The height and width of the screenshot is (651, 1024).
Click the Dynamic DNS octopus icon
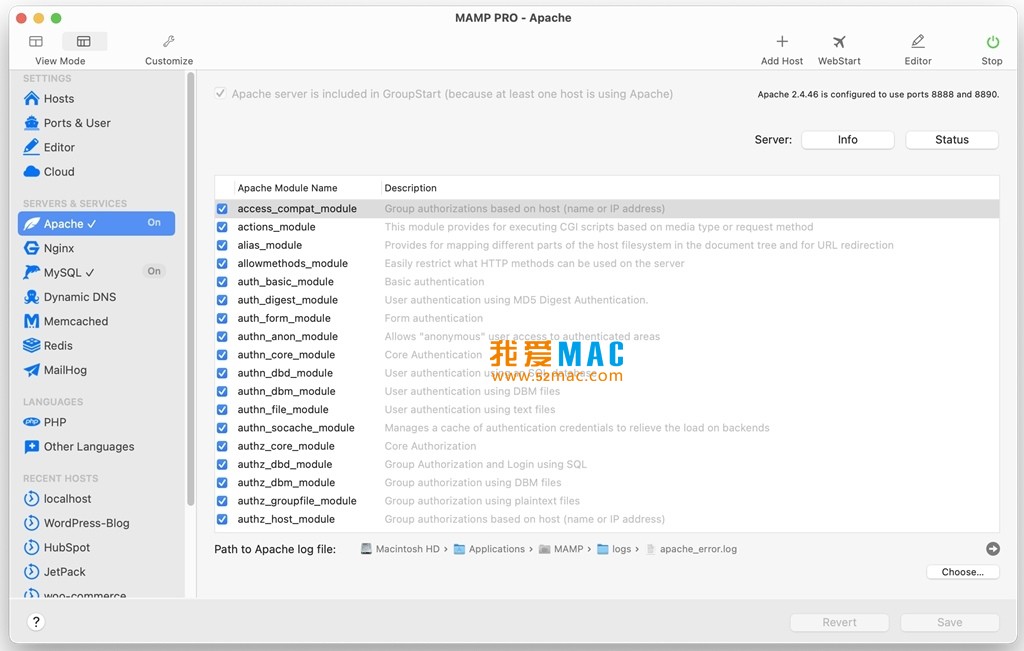click(x=31, y=297)
